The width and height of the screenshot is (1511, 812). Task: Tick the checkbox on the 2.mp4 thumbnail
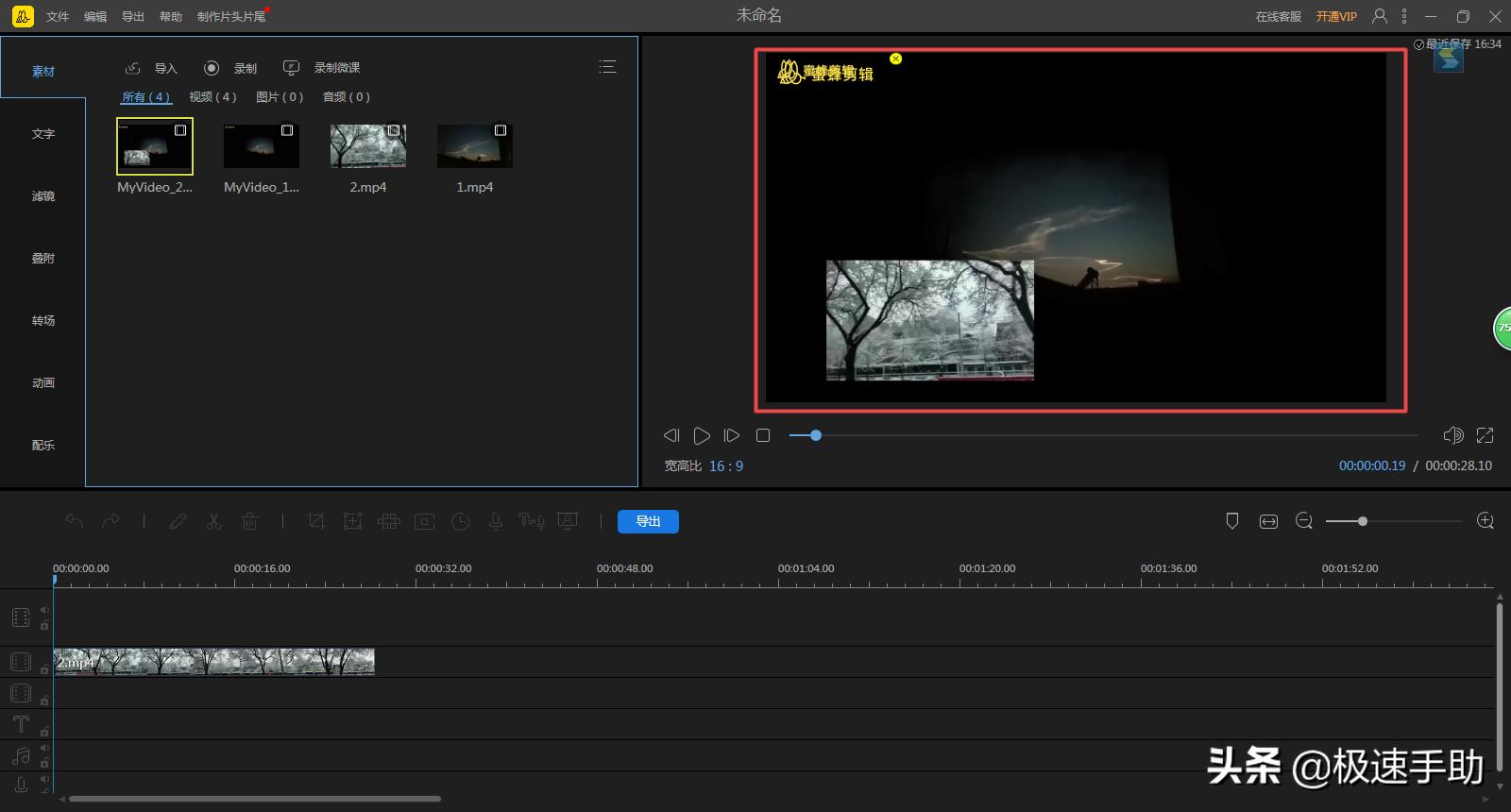click(x=394, y=130)
